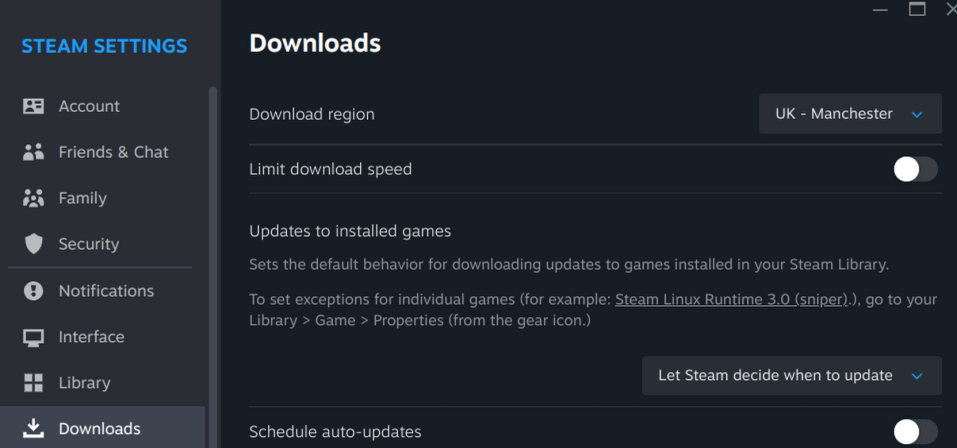Click the STEAM SETTINGS header title

coord(104,46)
